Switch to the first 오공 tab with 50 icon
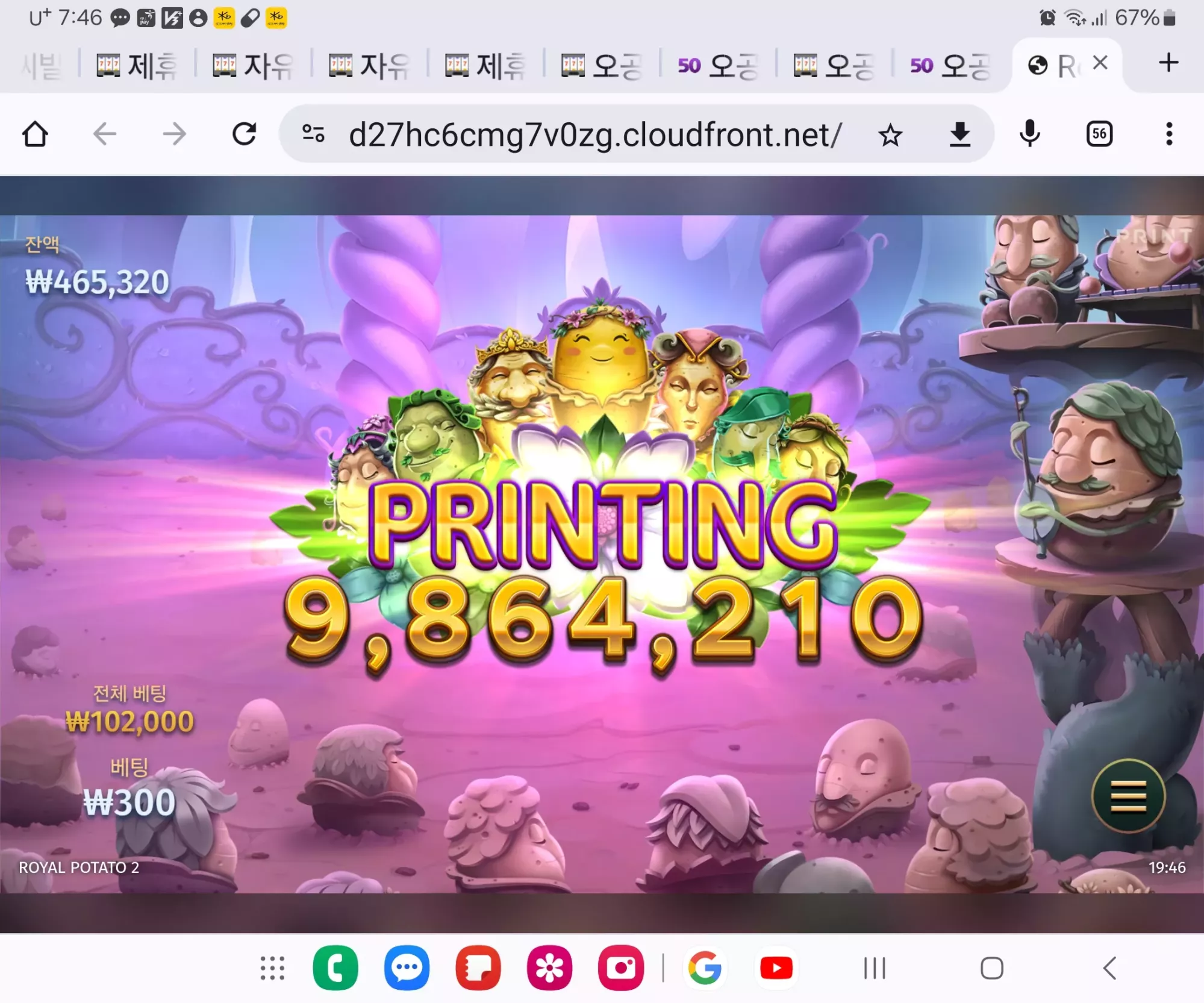Viewport: 1204px width, 1003px height. coord(719,66)
